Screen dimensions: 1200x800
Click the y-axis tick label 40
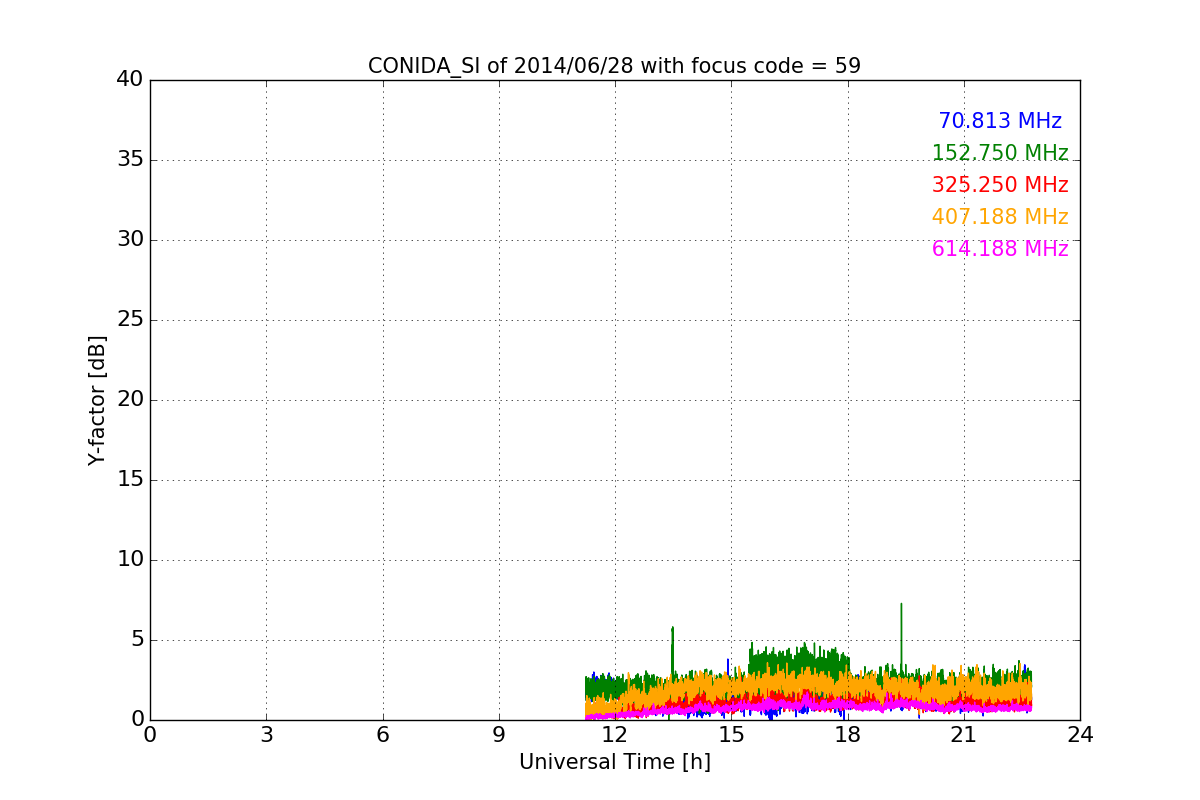tap(130, 80)
